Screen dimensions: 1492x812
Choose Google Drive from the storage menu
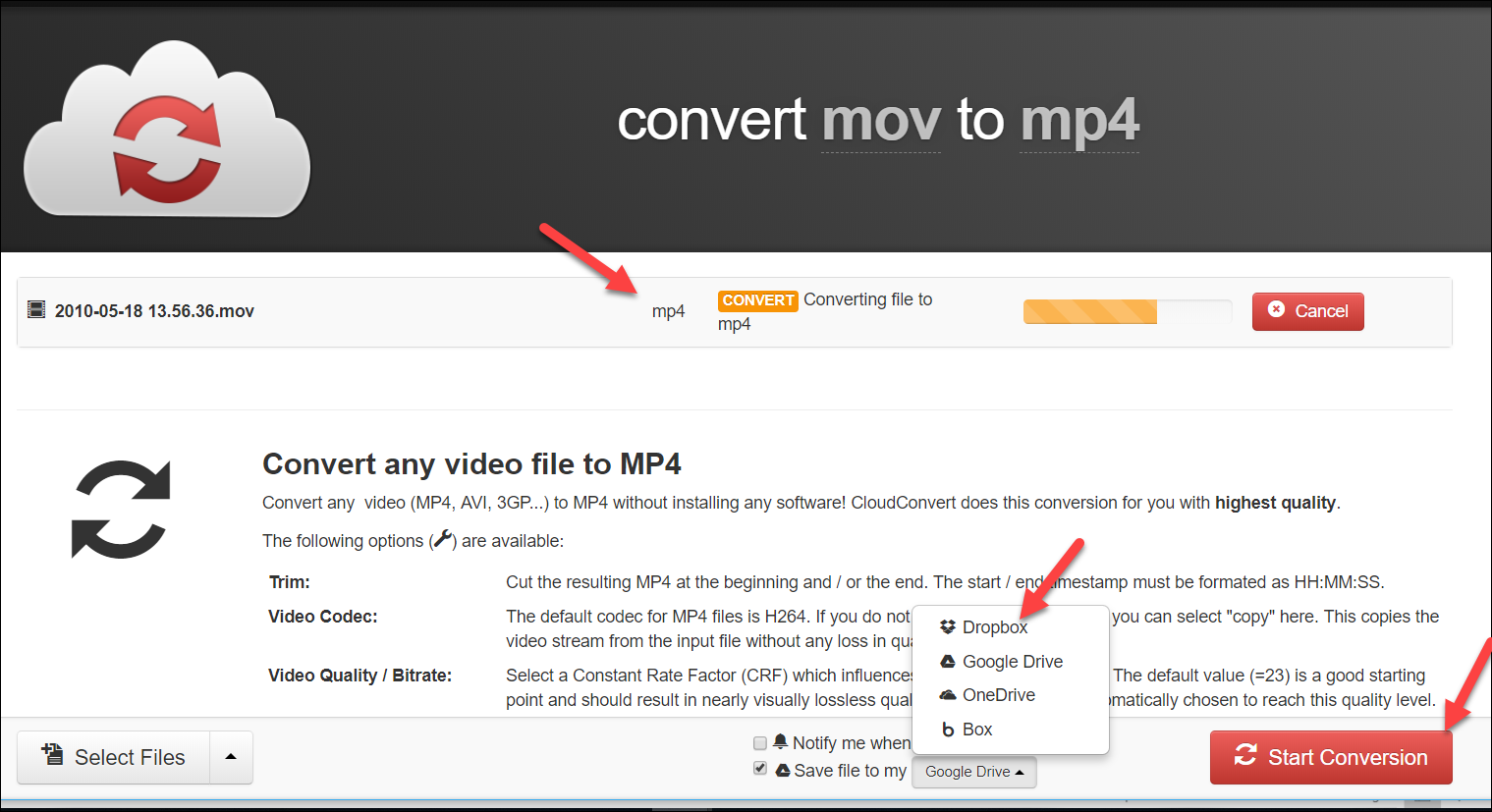[1011, 662]
